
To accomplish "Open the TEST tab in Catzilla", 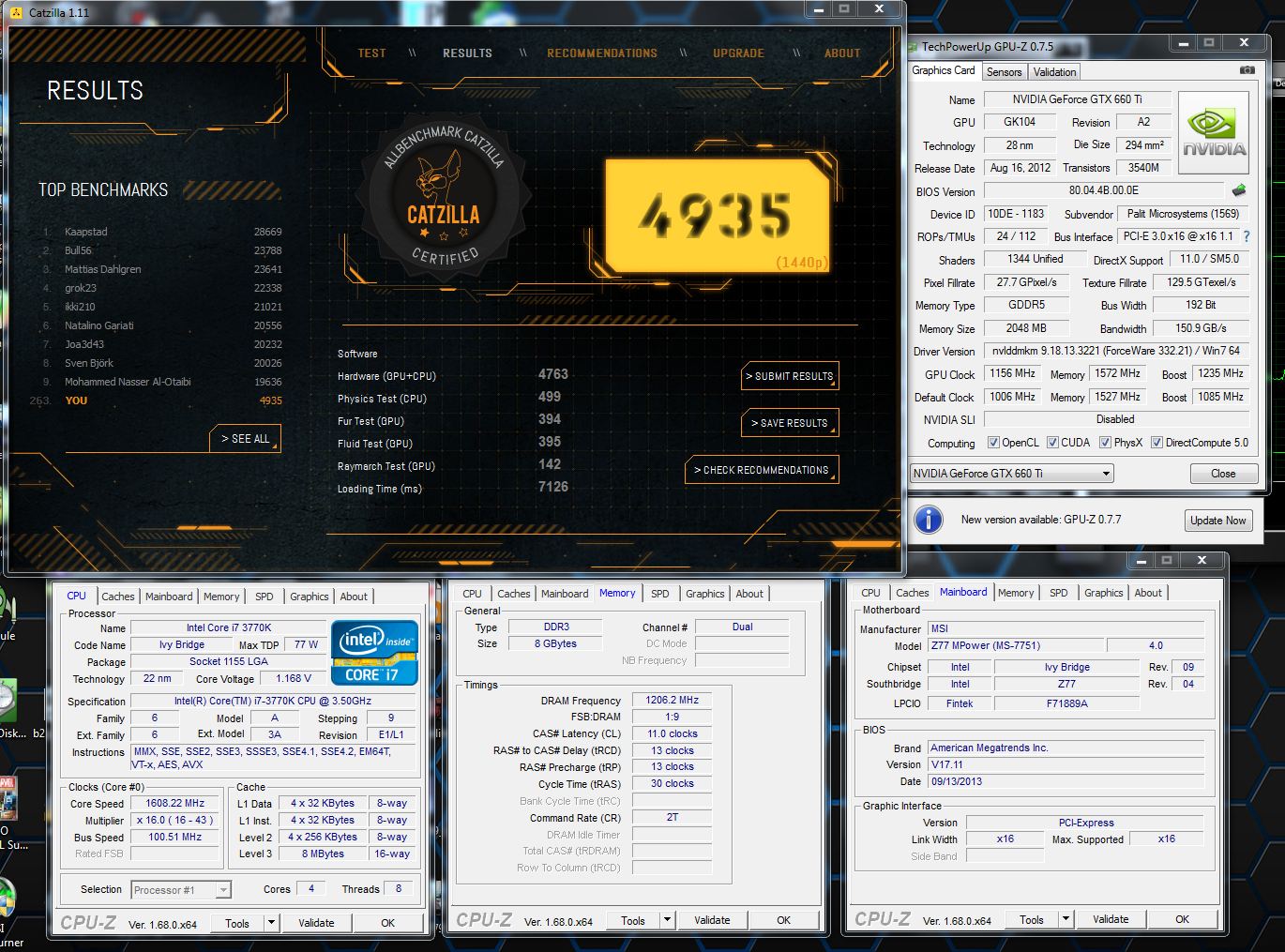I will click(371, 53).
